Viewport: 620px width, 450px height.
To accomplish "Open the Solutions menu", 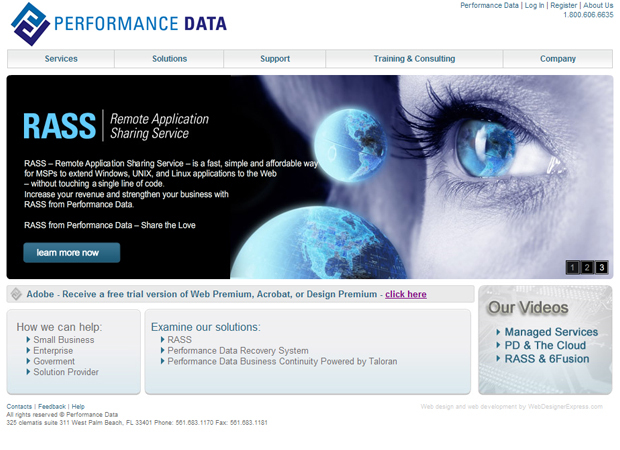I will (169, 59).
